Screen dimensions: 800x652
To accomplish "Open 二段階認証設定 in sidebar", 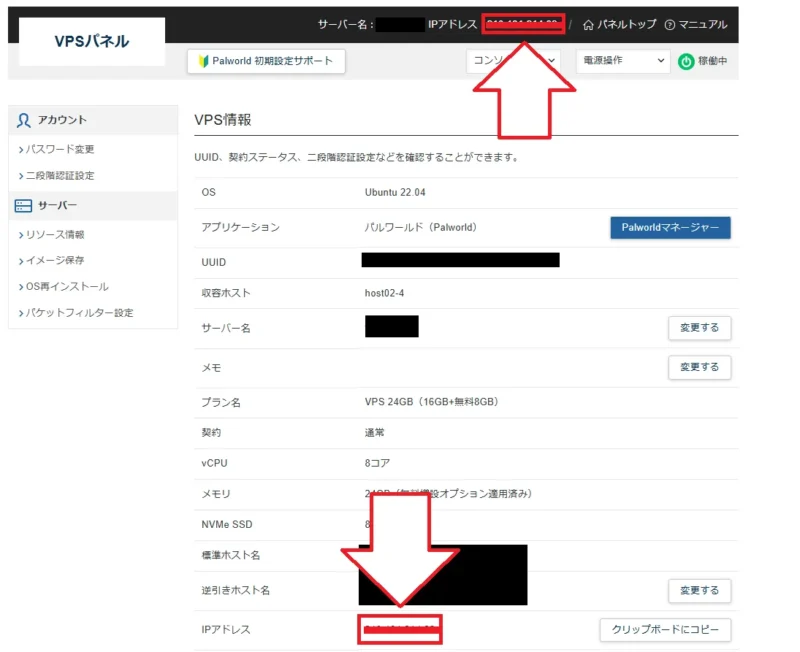I will point(60,176).
